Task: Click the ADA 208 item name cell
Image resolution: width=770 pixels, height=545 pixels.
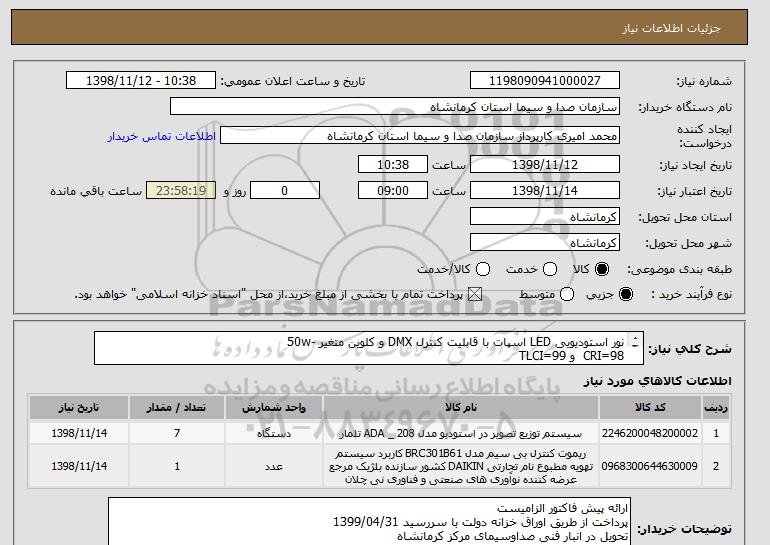Action: click(461, 434)
